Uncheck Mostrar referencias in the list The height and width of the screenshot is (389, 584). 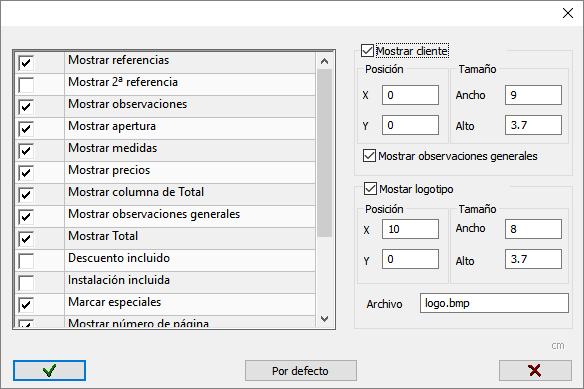click(26, 63)
